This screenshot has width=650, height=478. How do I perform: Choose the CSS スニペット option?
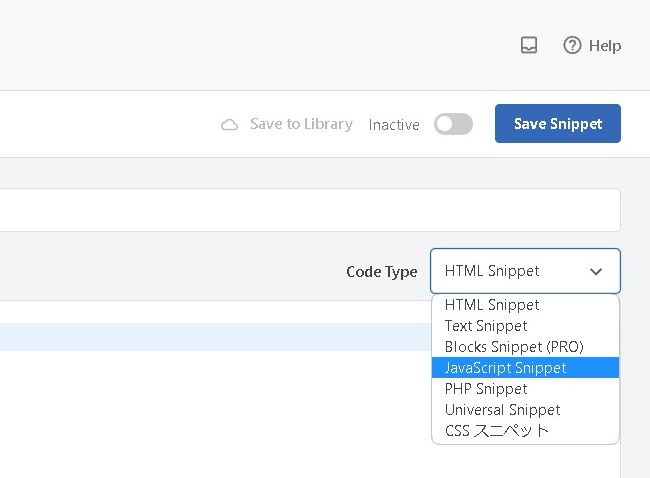coord(497,431)
